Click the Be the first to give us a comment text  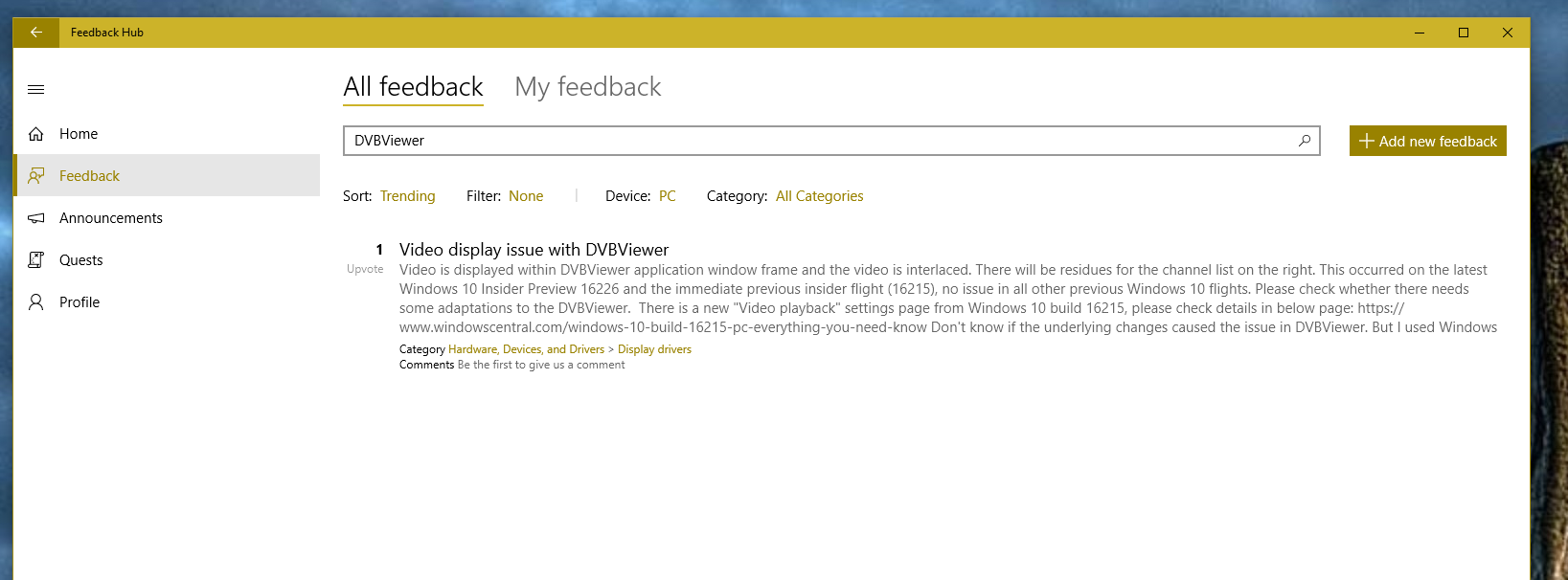click(x=541, y=365)
